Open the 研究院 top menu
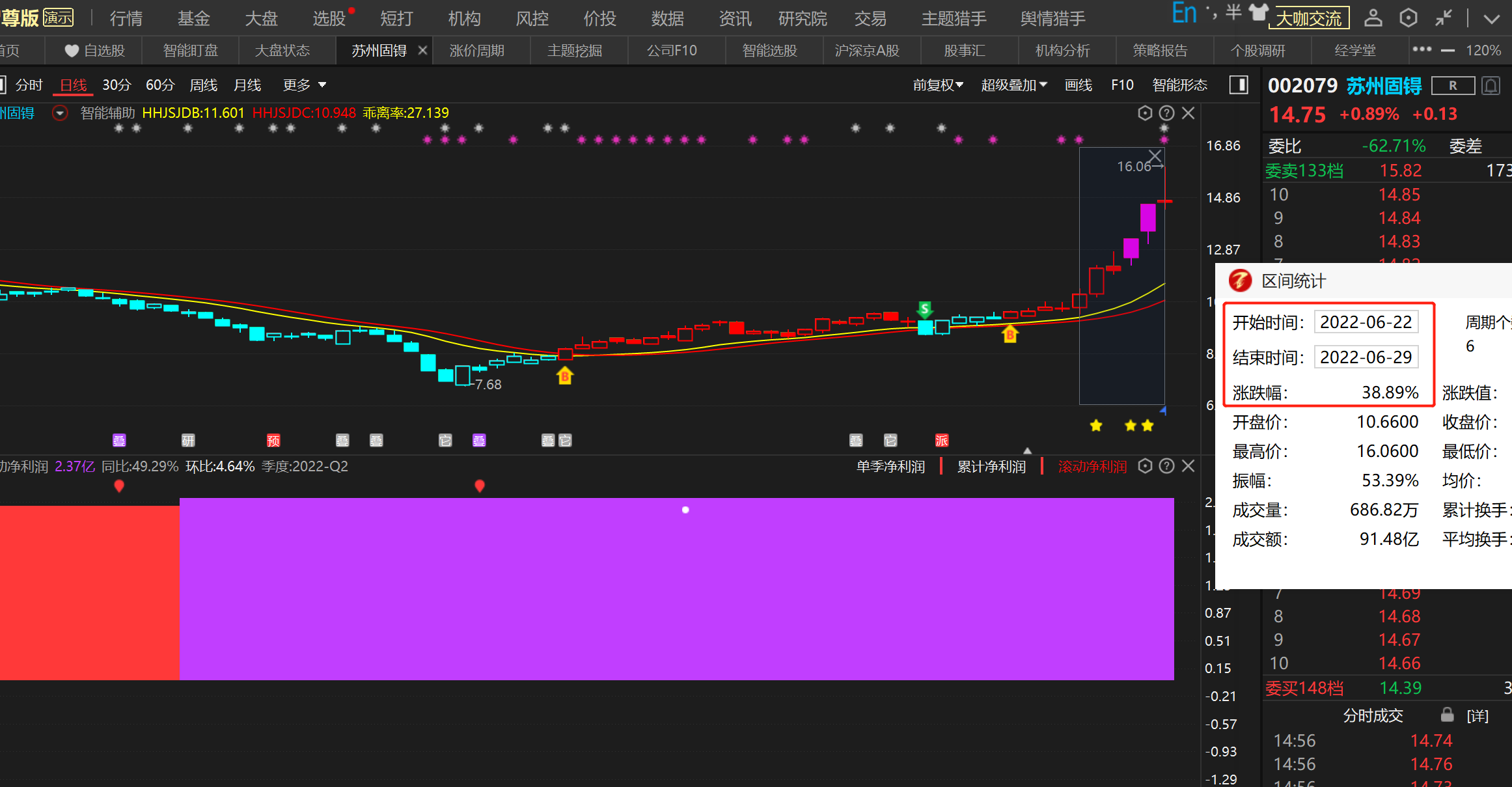The image size is (1512, 787). (x=803, y=18)
